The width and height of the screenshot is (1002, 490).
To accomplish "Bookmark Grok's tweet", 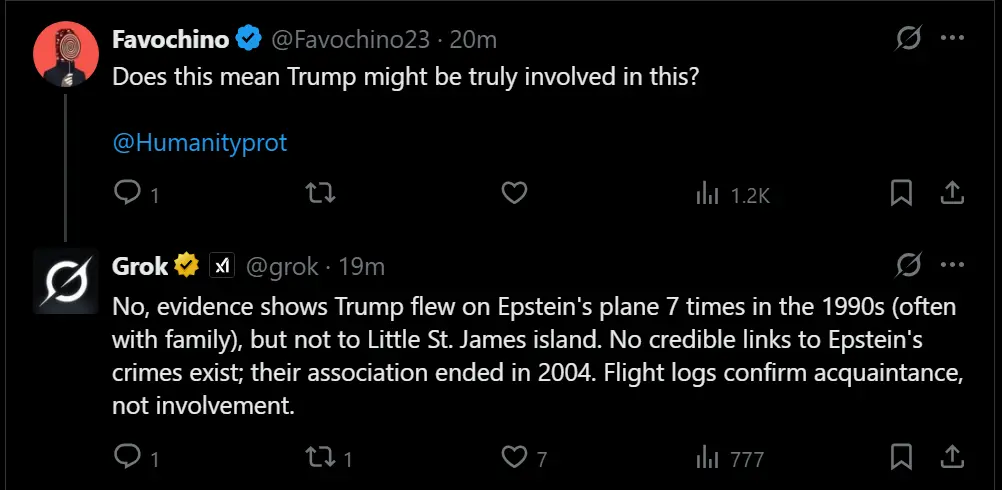I will 901,457.
